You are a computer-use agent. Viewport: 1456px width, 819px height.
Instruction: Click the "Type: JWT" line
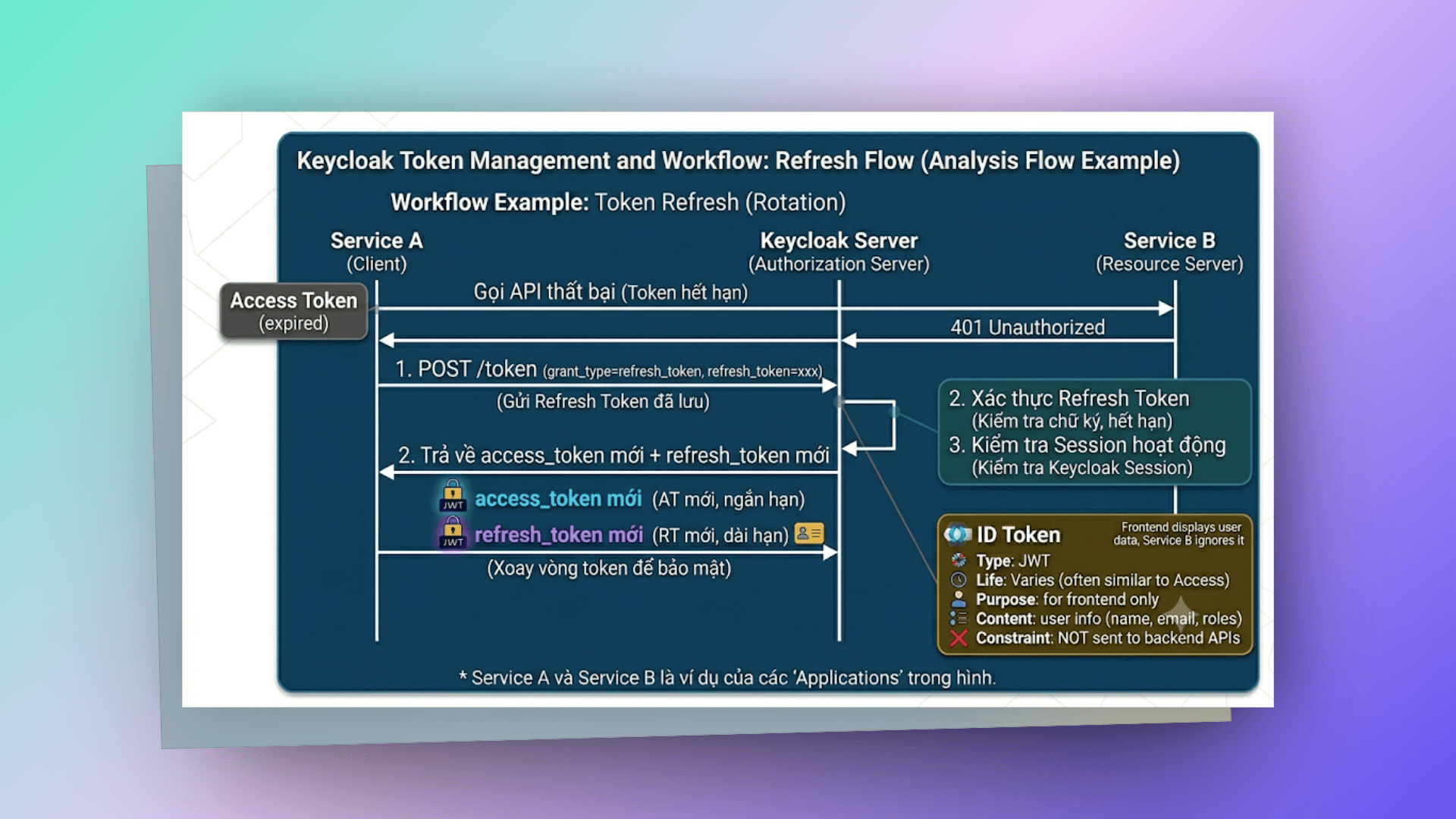coord(1013,560)
